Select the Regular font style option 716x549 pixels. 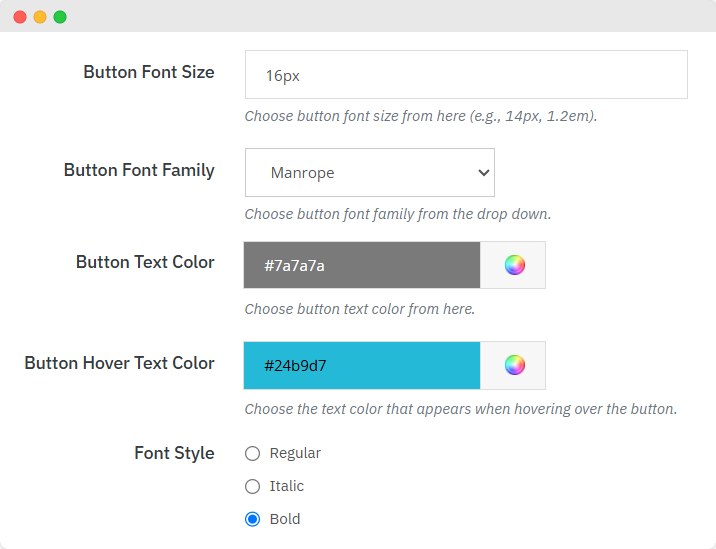[x=252, y=453]
